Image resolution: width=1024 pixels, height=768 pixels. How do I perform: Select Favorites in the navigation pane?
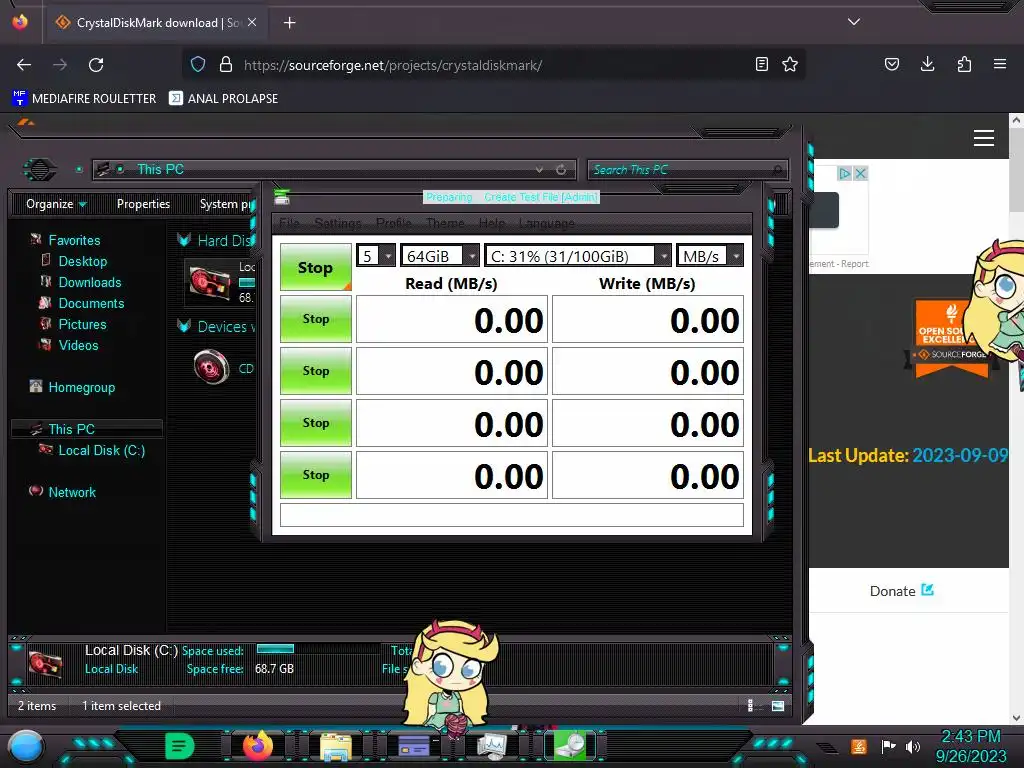[x=74, y=240]
